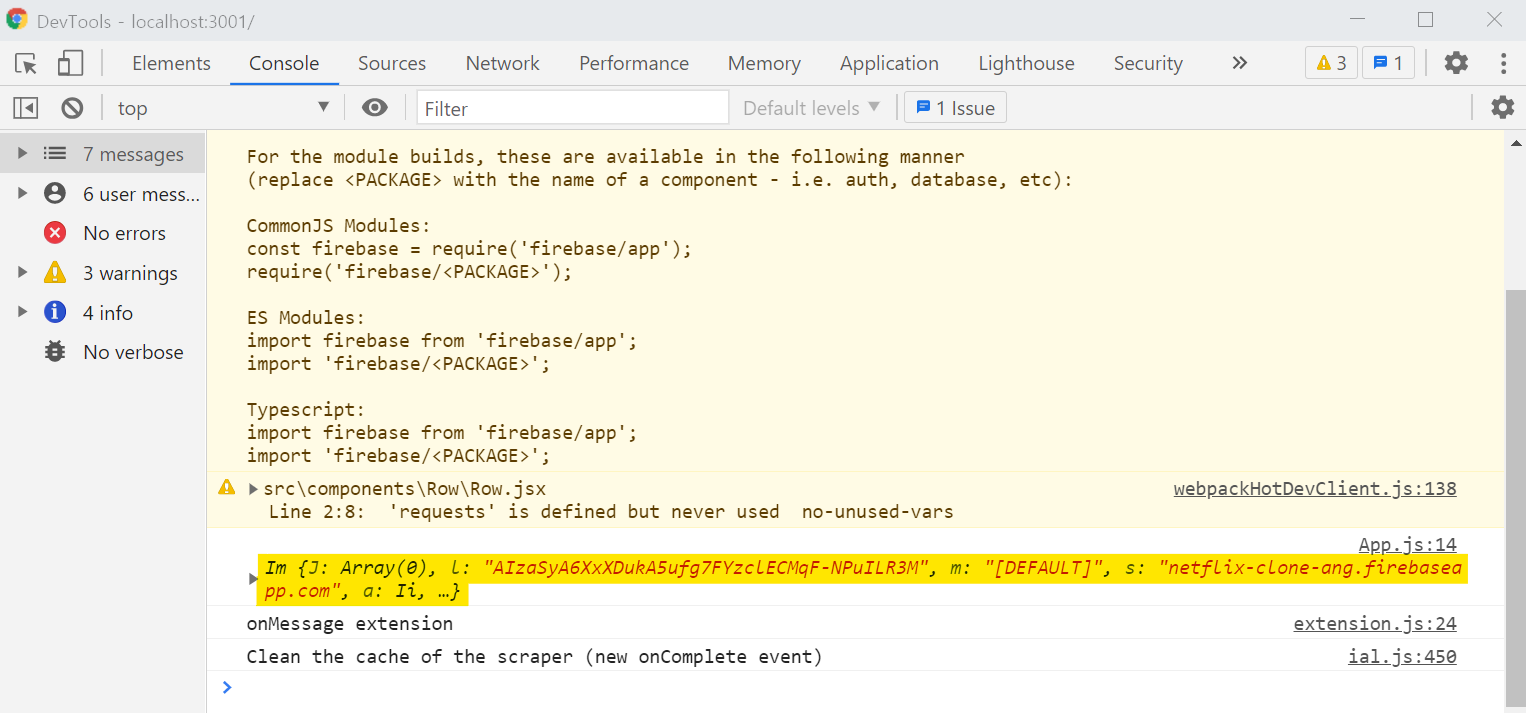This screenshot has width=1526, height=713.
Task: Activate the inspect element picker icon
Action: [27, 64]
